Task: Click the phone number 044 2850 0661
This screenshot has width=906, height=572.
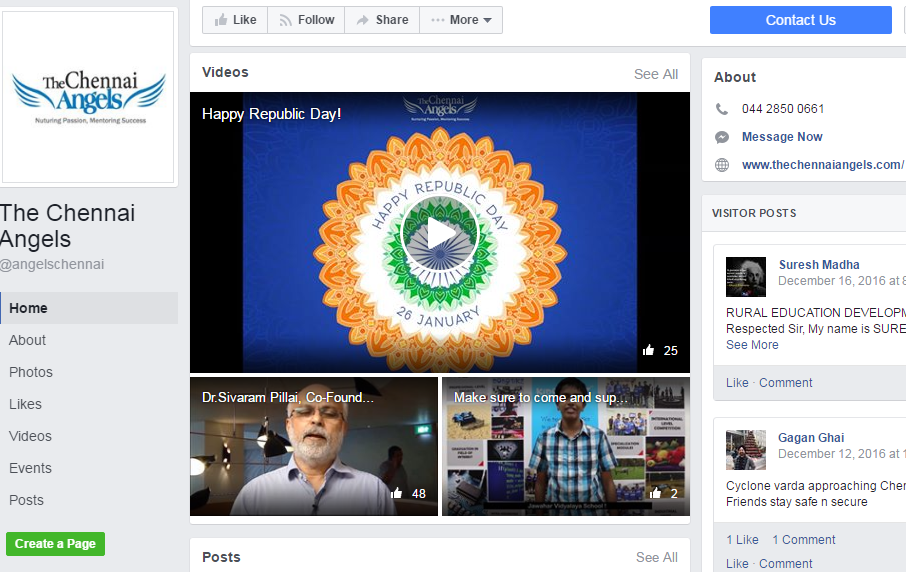Action: (783, 109)
